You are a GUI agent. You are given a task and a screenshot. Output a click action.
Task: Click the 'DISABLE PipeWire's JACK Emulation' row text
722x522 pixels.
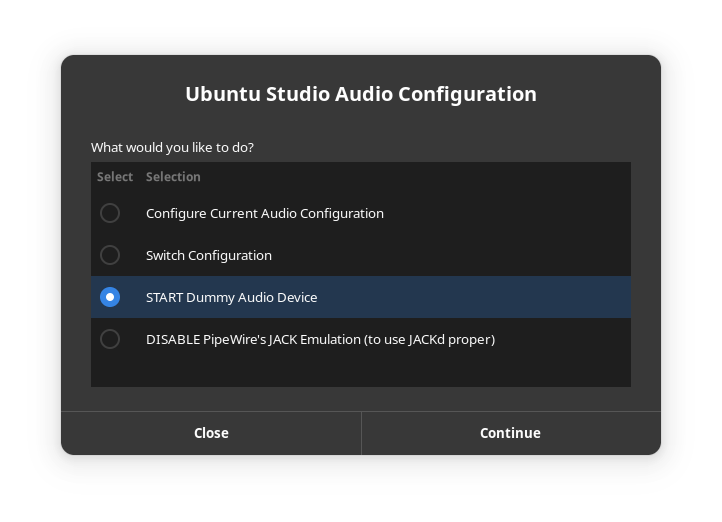(320, 339)
